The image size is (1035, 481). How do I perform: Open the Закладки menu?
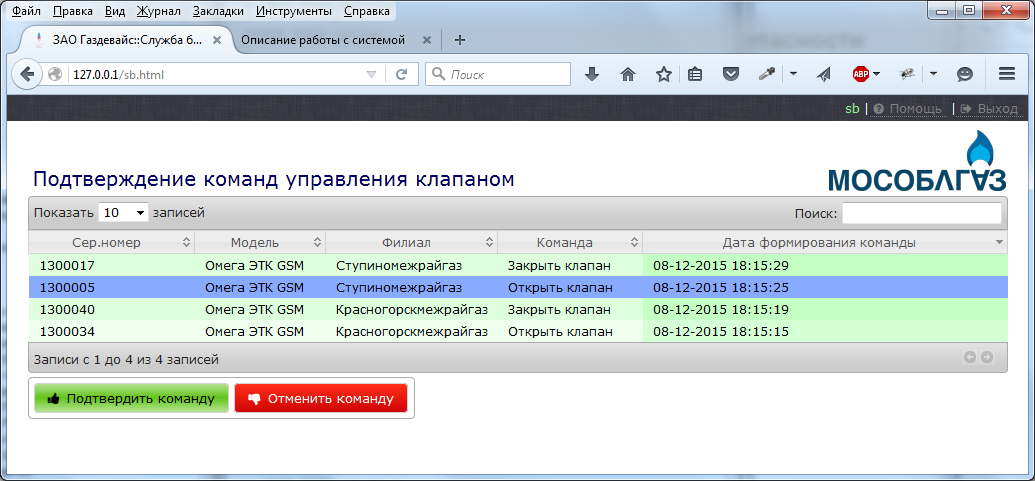tap(218, 11)
